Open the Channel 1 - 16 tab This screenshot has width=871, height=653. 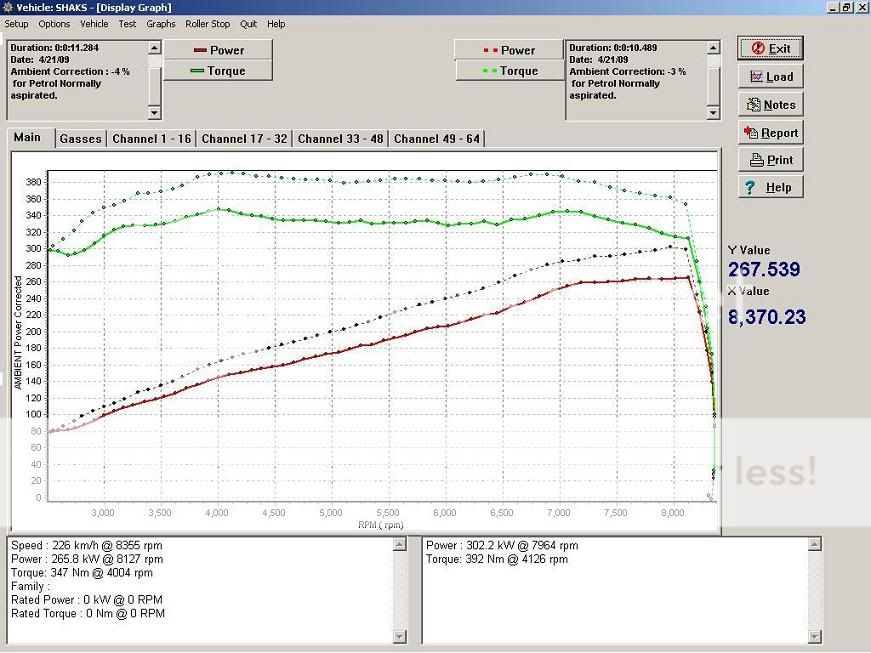pyautogui.click(x=152, y=139)
